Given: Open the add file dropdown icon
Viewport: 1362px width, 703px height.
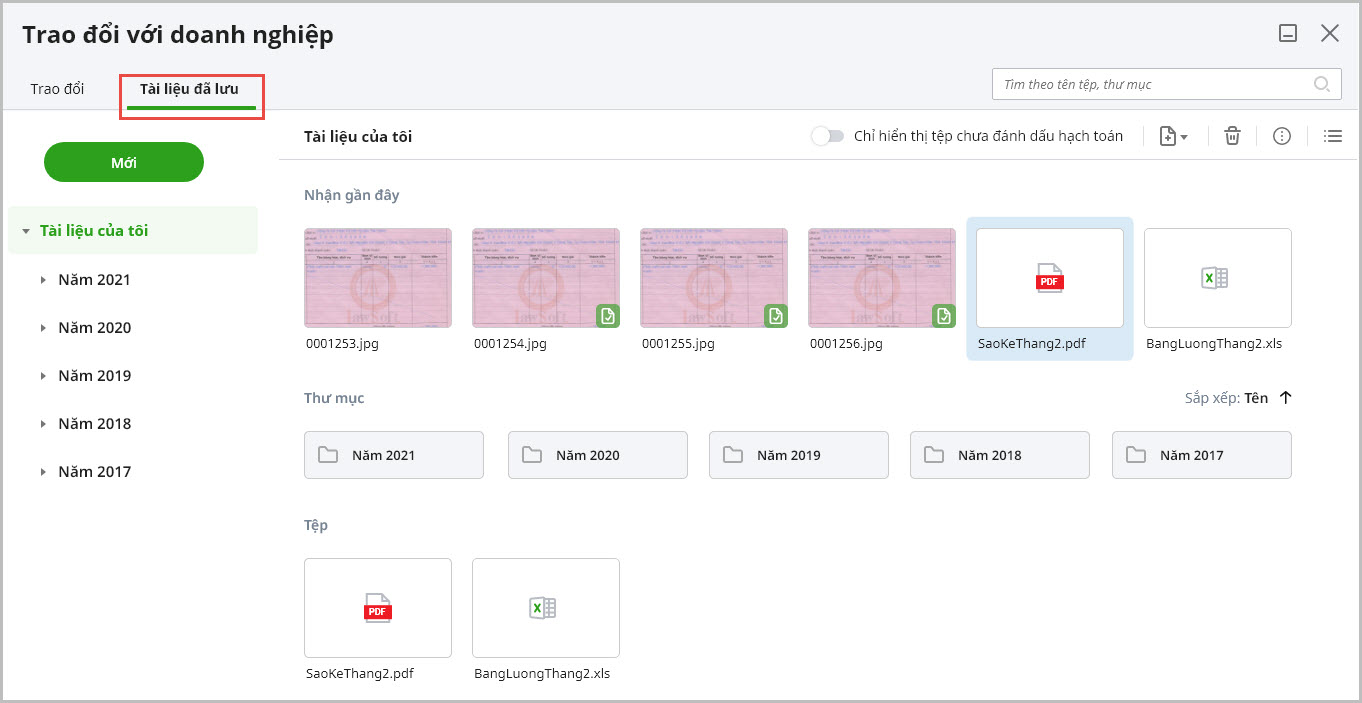Looking at the screenshot, I should 1172,136.
